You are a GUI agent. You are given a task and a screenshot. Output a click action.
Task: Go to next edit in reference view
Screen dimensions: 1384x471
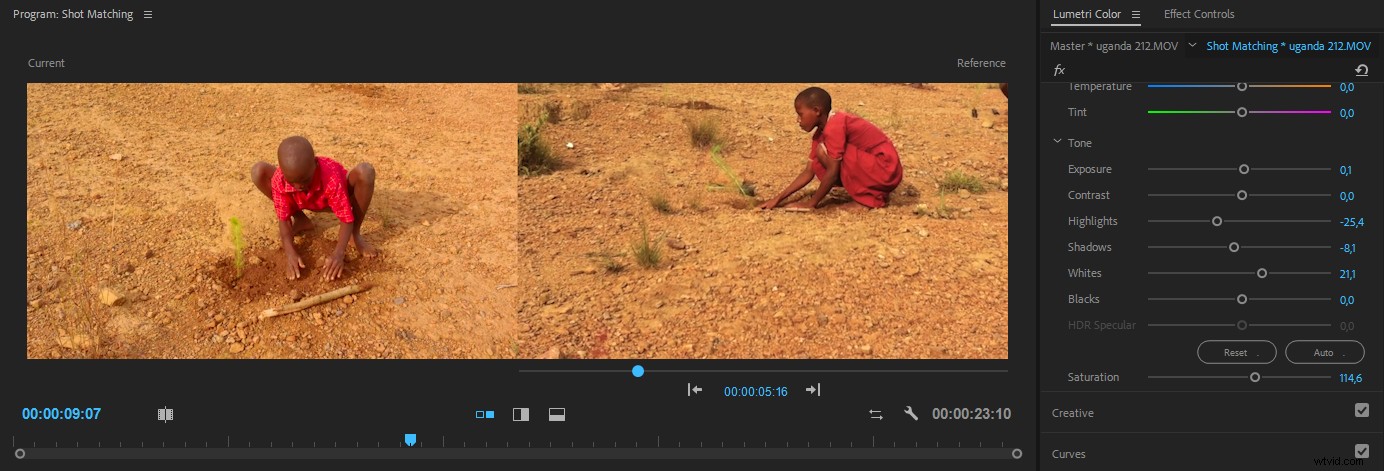point(813,390)
